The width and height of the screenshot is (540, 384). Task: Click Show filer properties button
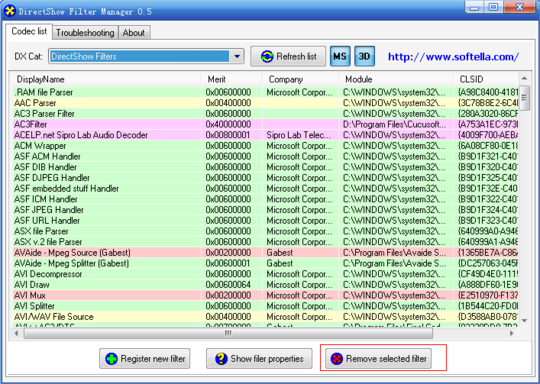point(259,359)
